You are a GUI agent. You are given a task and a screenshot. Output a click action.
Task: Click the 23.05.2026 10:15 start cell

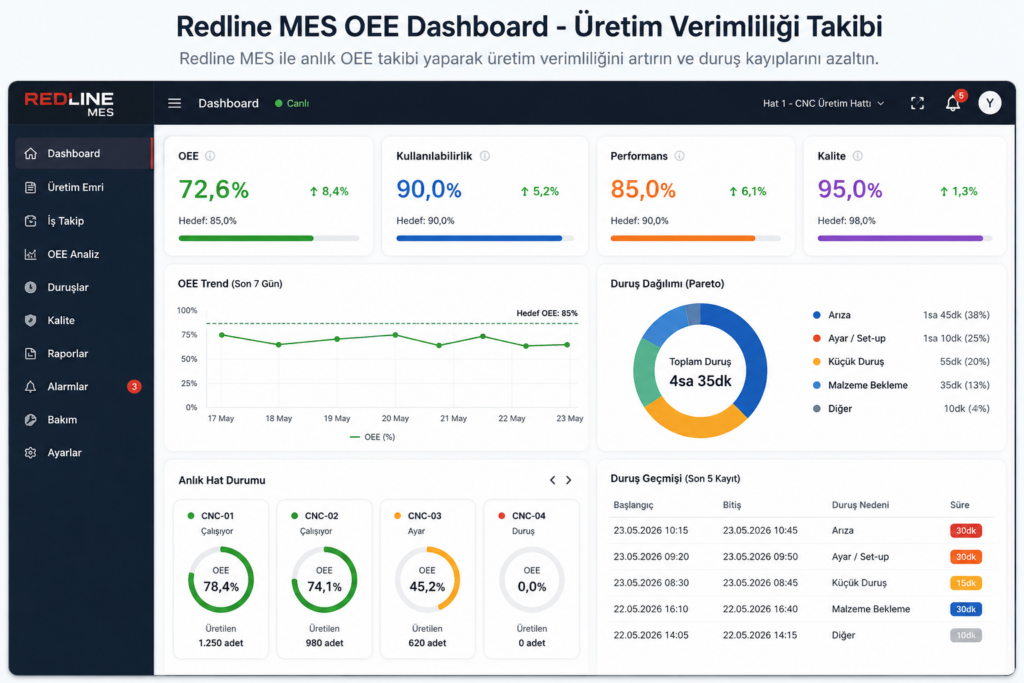coord(650,531)
